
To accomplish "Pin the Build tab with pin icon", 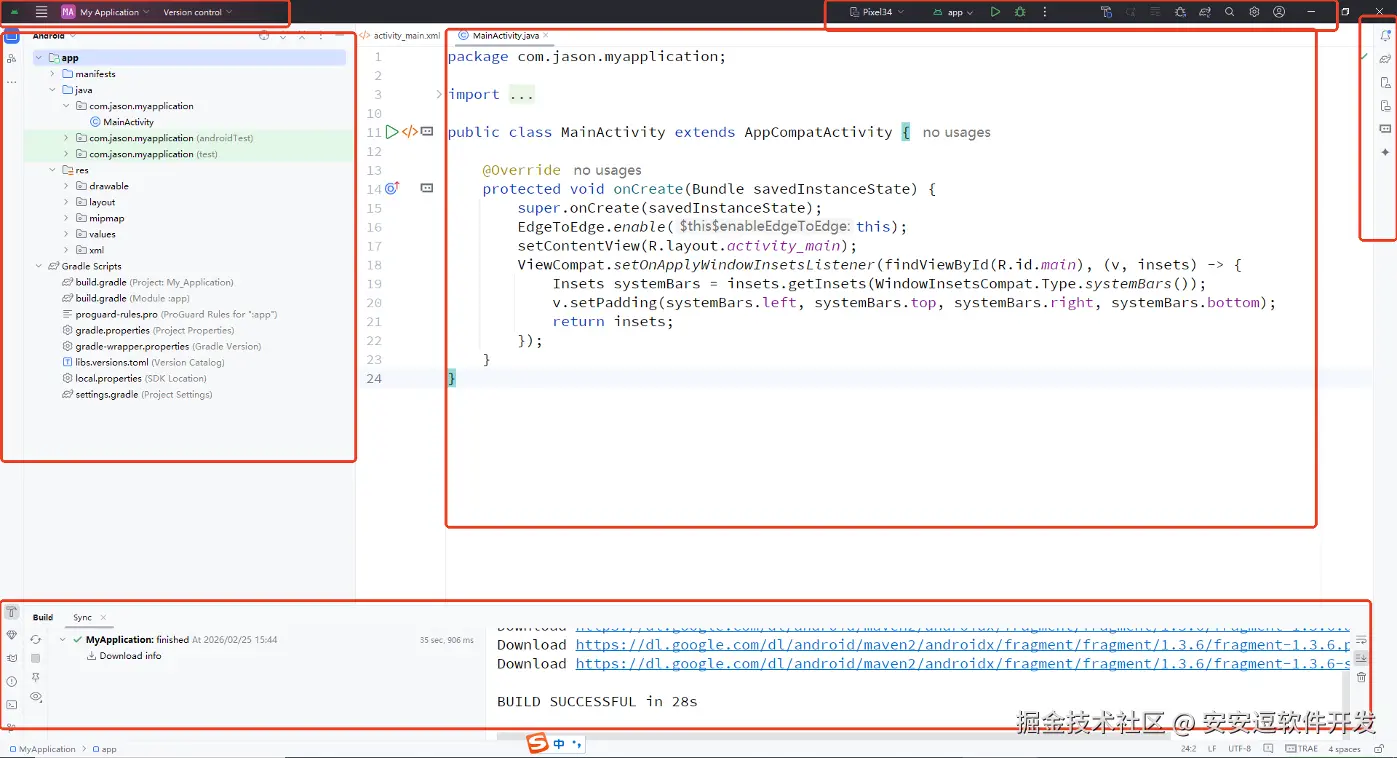I will (x=35, y=678).
